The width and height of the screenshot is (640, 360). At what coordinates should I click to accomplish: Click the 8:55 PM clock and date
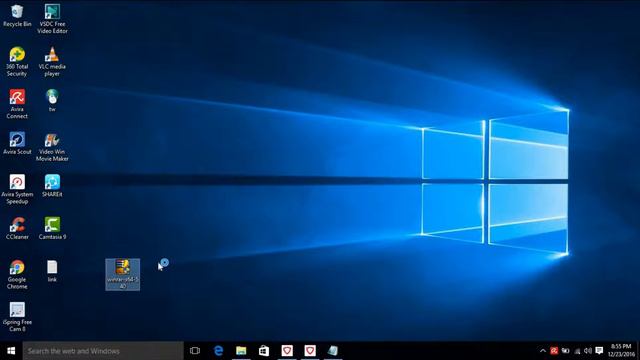tap(621, 351)
